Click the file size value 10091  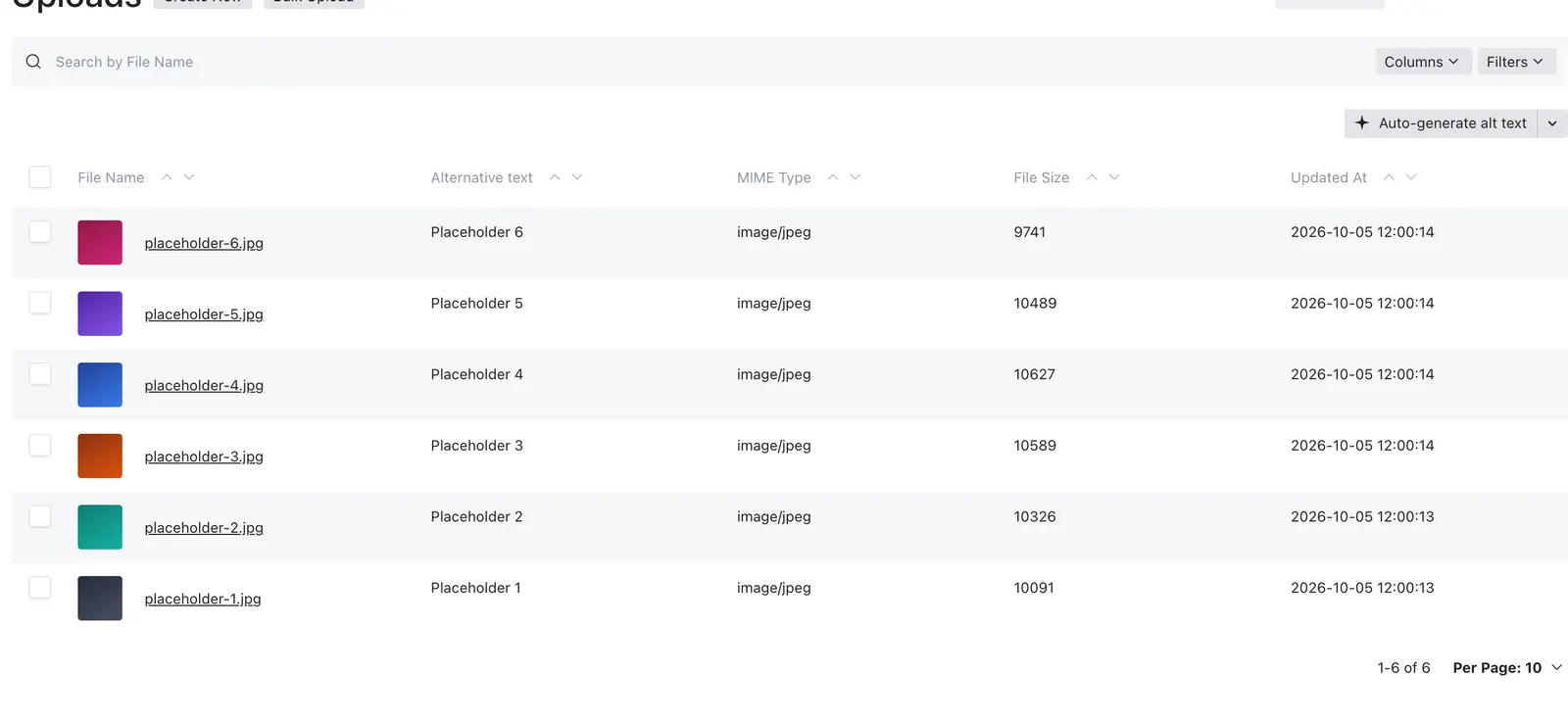1035,588
